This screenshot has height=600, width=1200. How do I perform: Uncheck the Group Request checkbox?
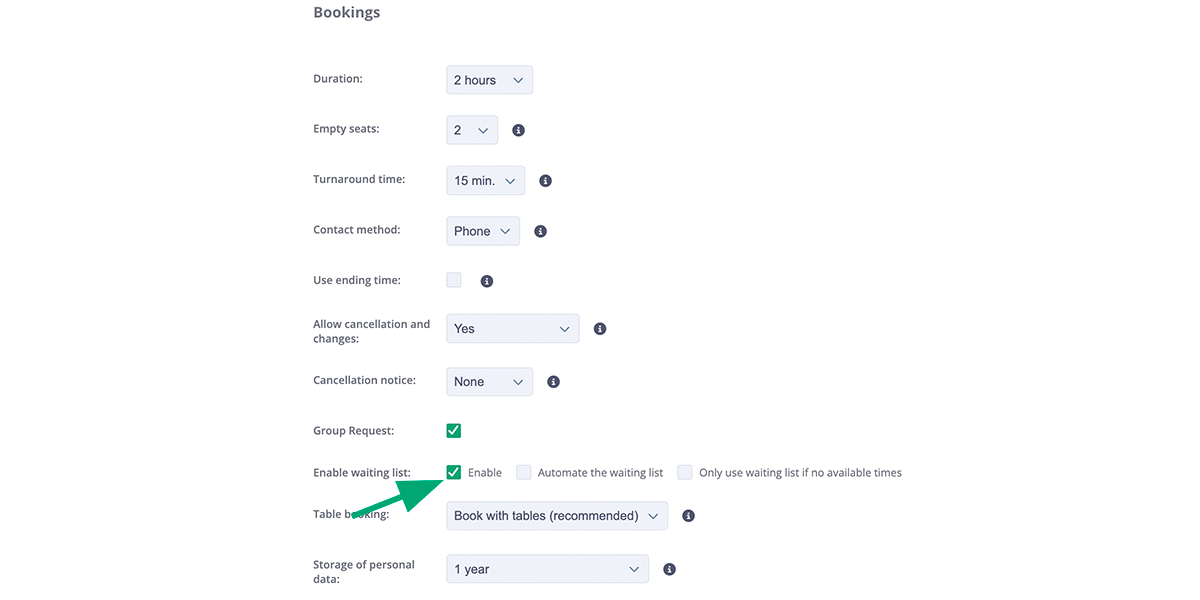[x=453, y=430]
